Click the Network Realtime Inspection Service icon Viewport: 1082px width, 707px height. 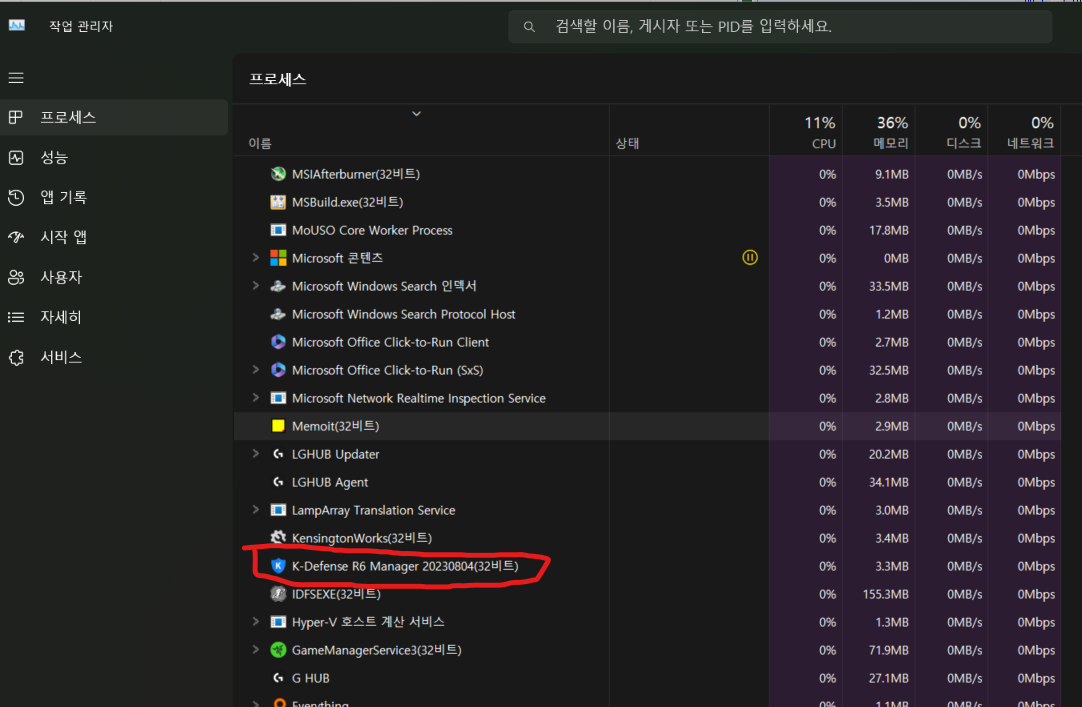coord(278,398)
